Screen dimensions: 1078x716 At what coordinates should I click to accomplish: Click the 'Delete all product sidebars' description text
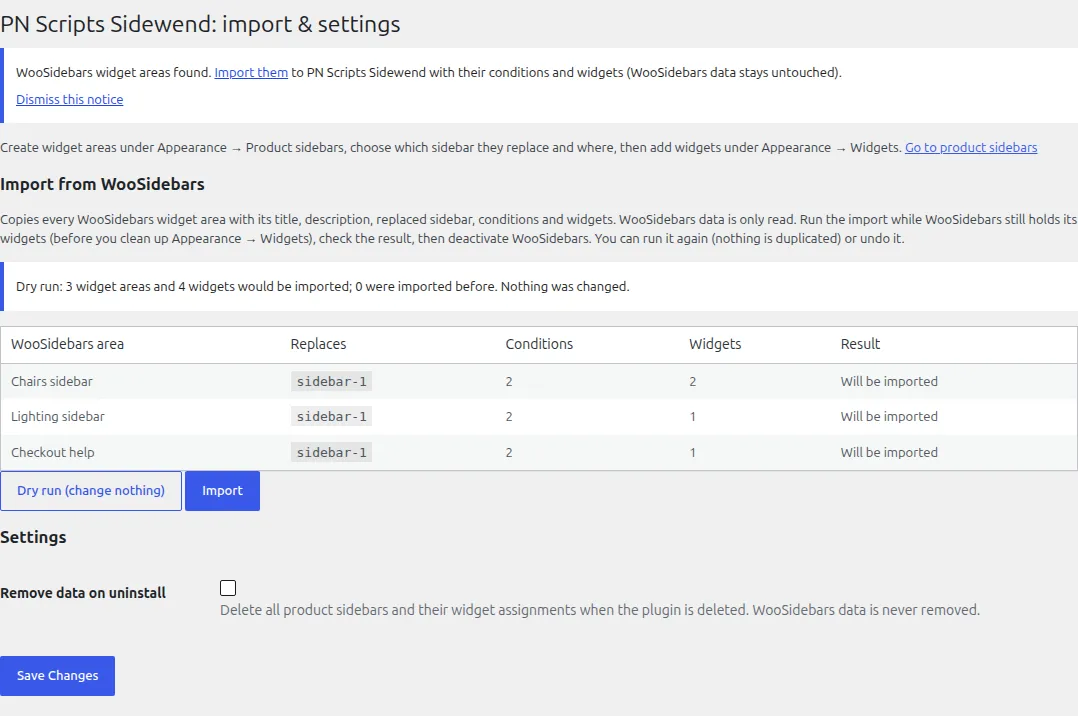tap(600, 610)
